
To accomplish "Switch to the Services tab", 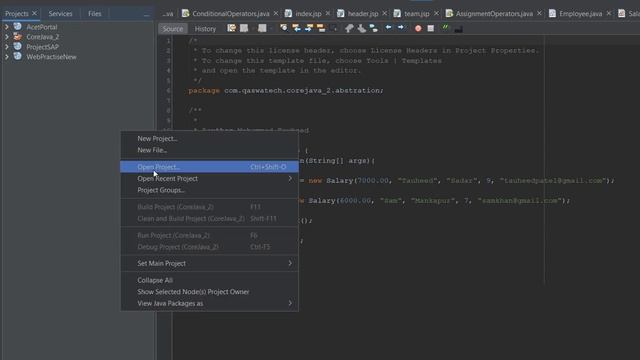I will pos(60,13).
